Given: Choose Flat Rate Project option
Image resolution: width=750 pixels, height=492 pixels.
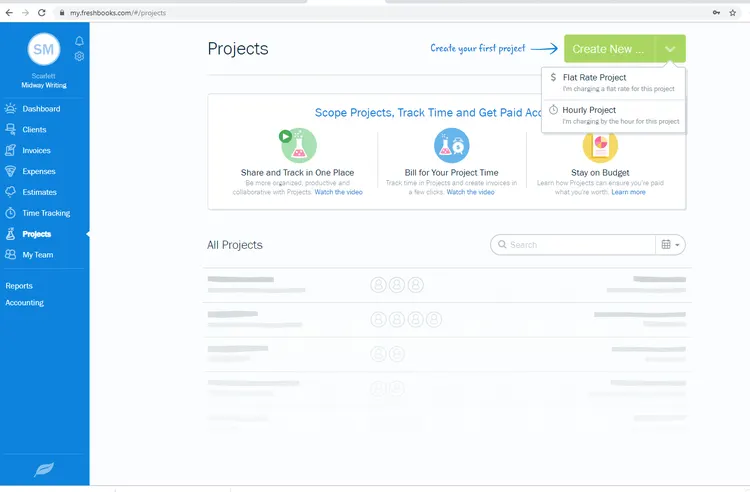Looking at the screenshot, I should pos(614,83).
